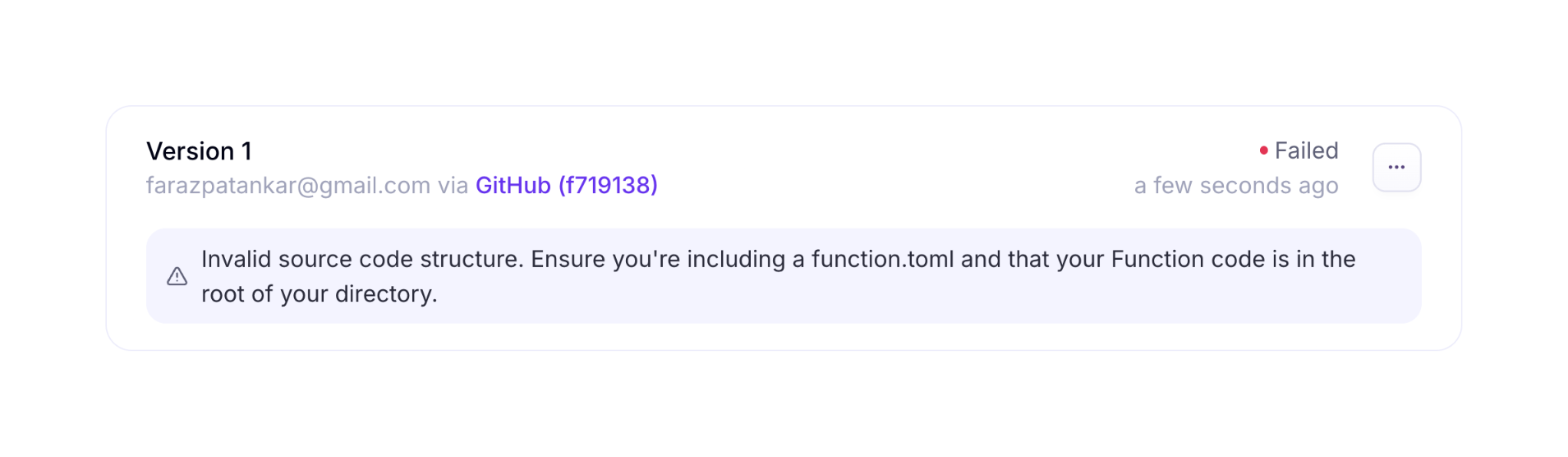Viewport: 1568px width, 457px height.
Task: Click the word function.toml in the error
Action: click(x=882, y=260)
